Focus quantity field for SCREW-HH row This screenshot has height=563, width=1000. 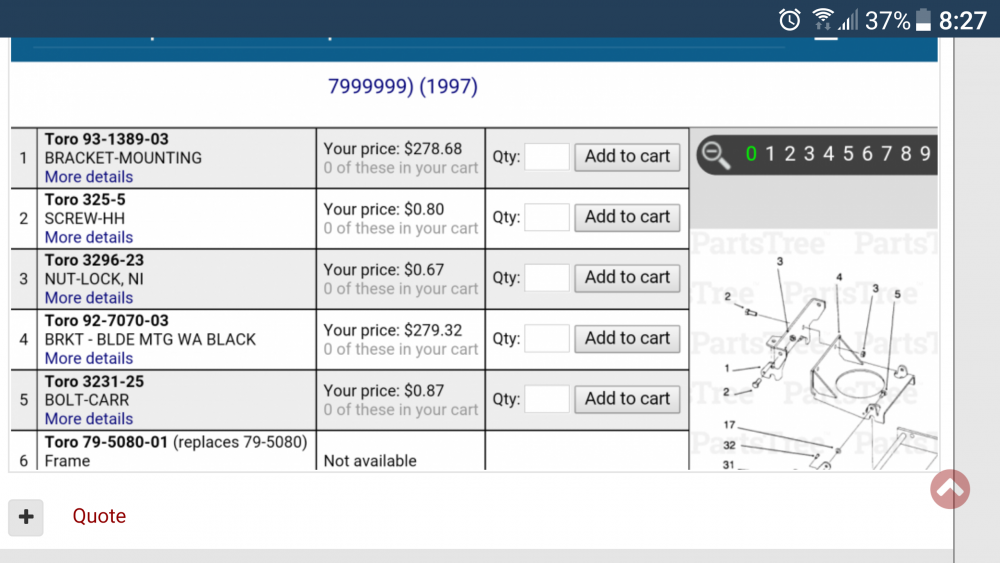pos(547,217)
